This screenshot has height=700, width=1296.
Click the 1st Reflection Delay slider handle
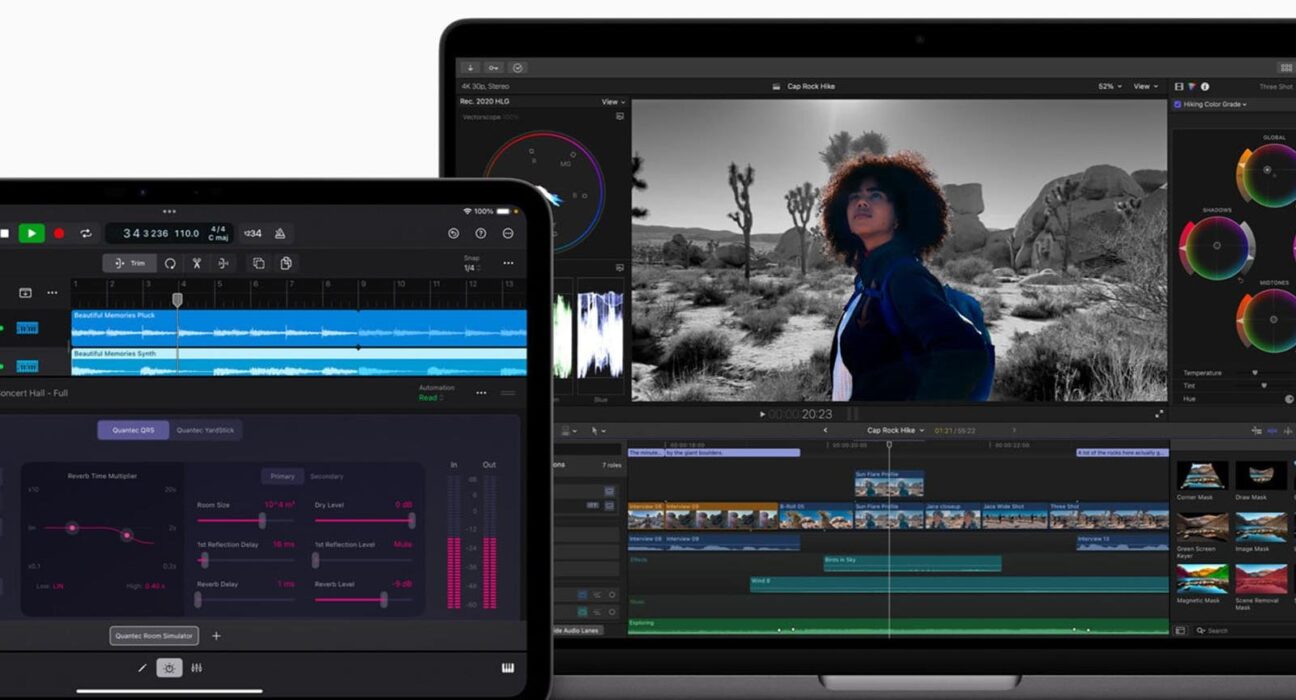coord(204,561)
